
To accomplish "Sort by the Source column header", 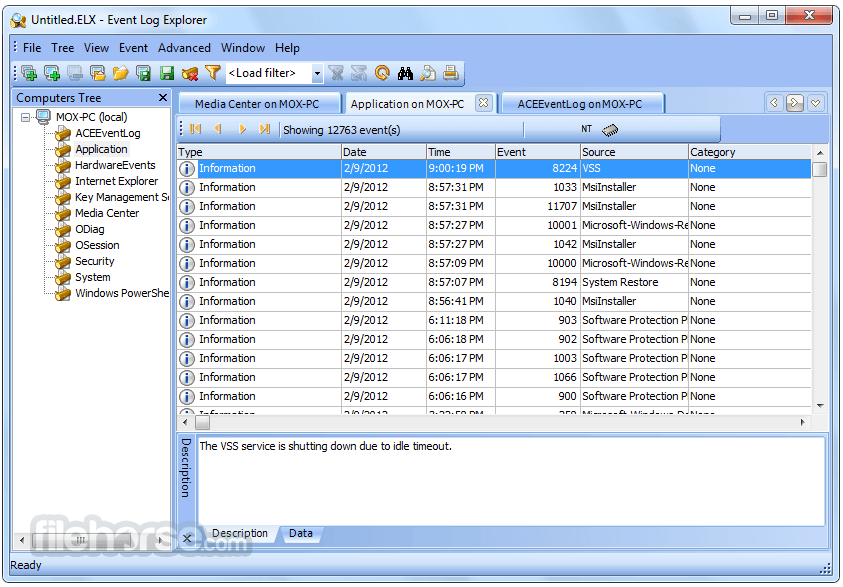I will 634,152.
